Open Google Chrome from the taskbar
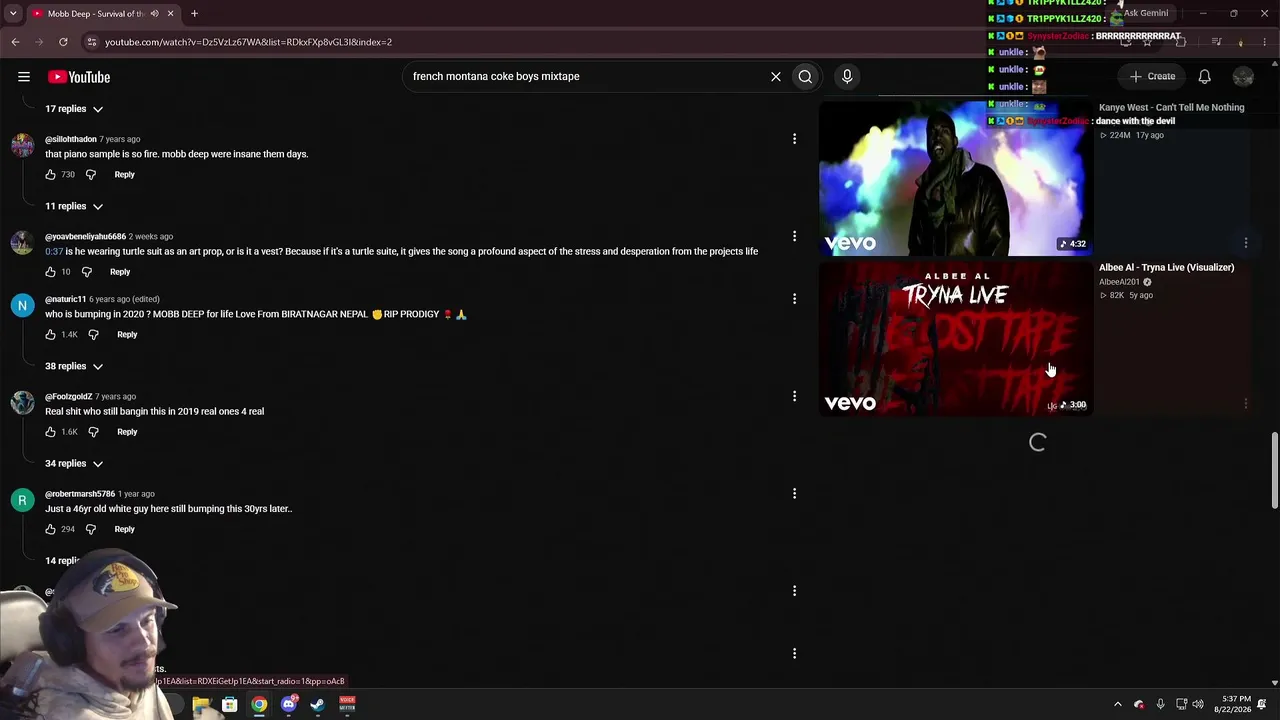The image size is (1280, 720). [259, 704]
